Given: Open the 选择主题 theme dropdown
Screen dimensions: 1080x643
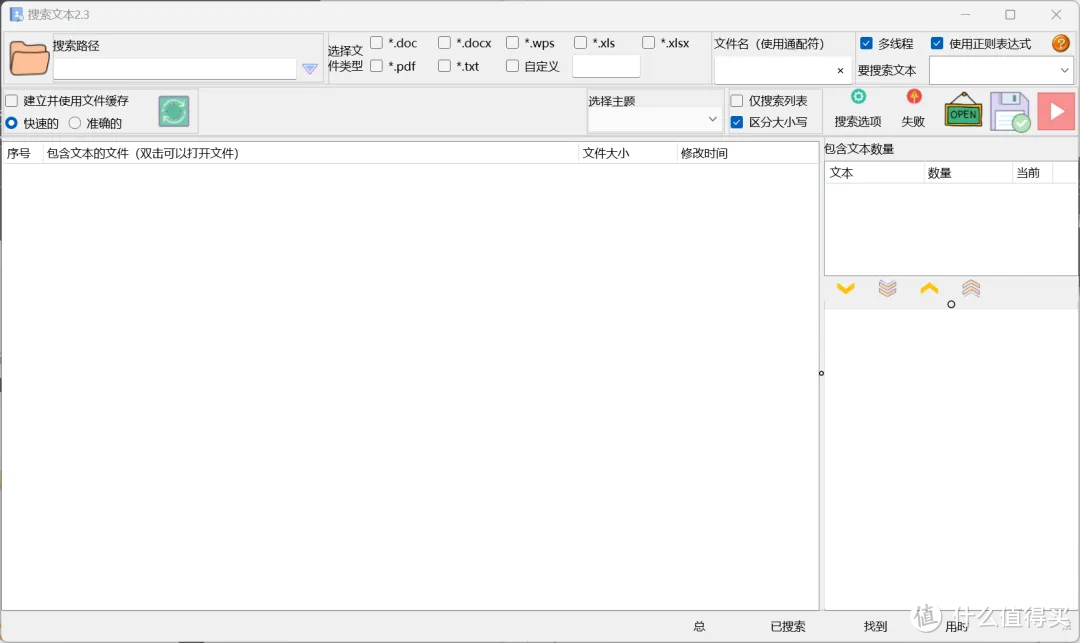Looking at the screenshot, I should pyautogui.click(x=654, y=120).
